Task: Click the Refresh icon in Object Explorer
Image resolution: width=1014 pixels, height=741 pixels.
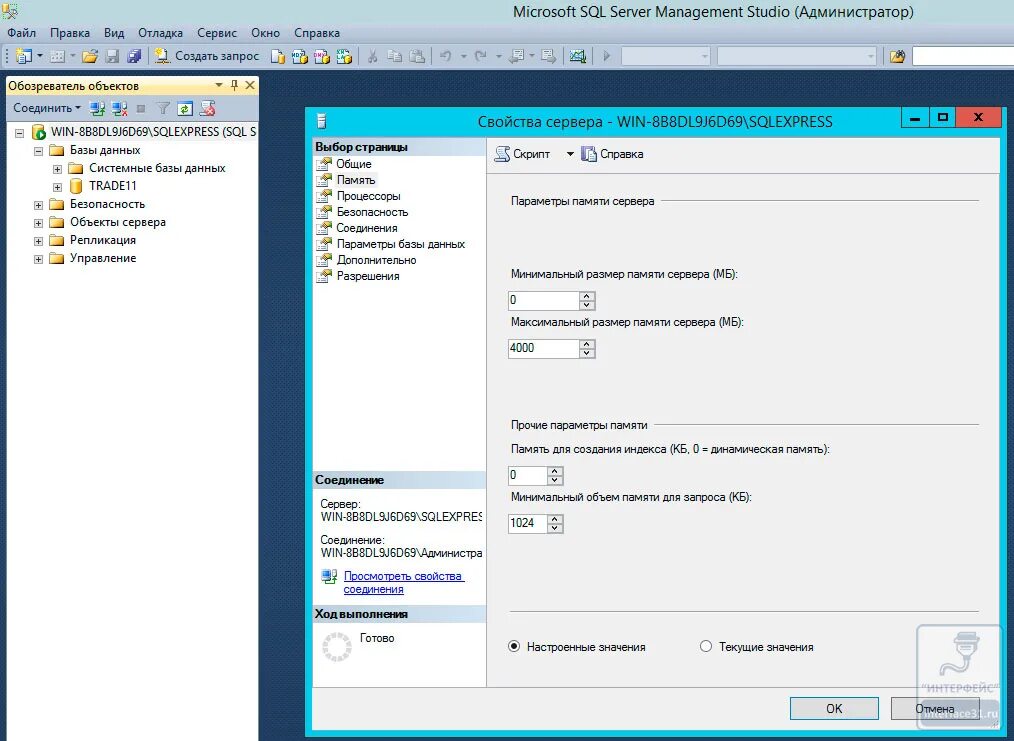Action: [185, 109]
